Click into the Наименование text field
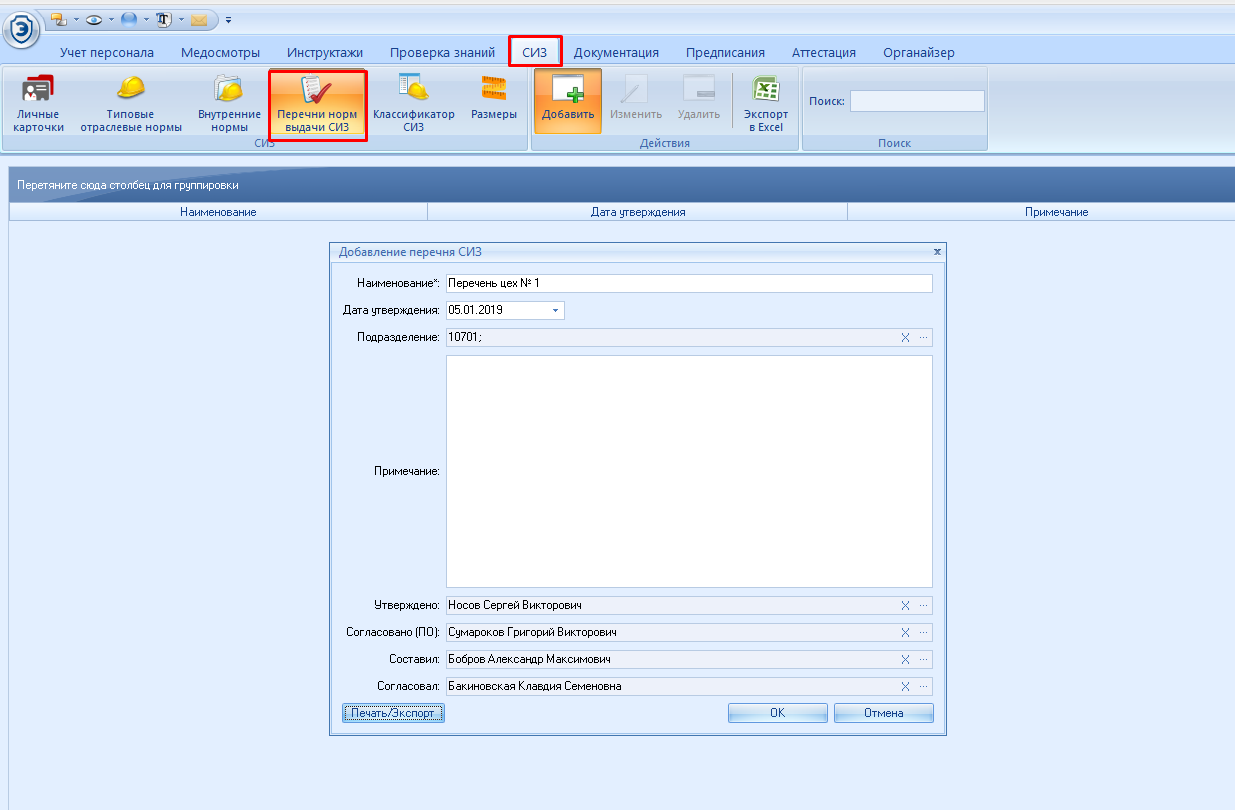 pos(688,284)
